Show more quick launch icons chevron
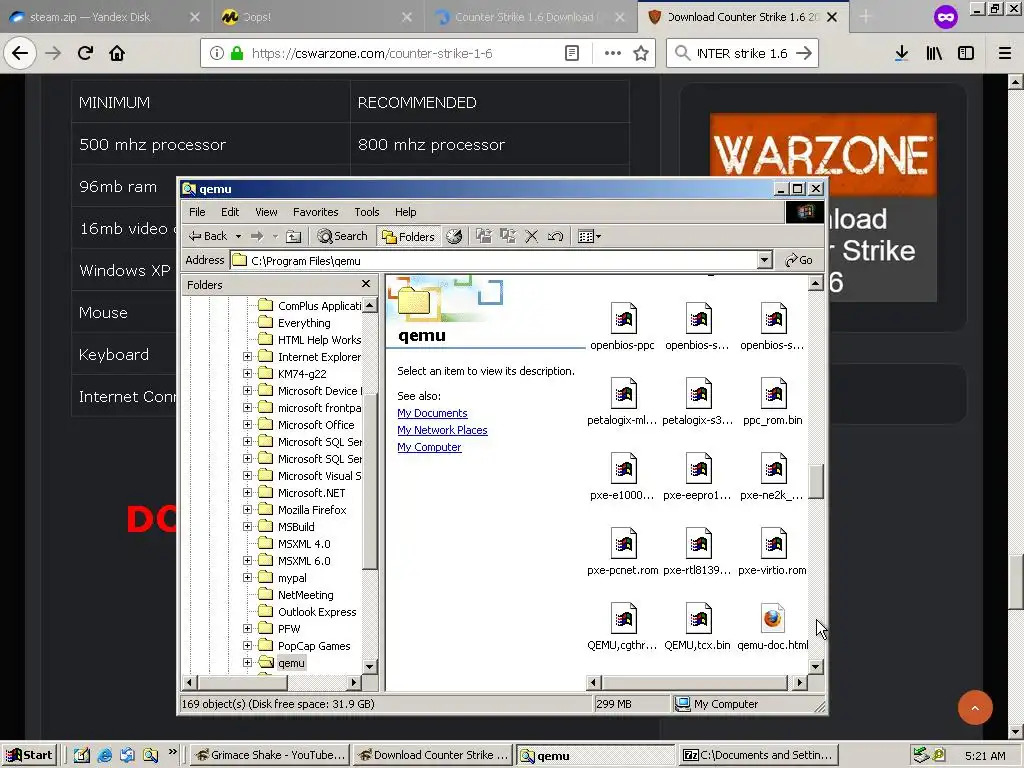This screenshot has height=768, width=1024. click(172, 752)
